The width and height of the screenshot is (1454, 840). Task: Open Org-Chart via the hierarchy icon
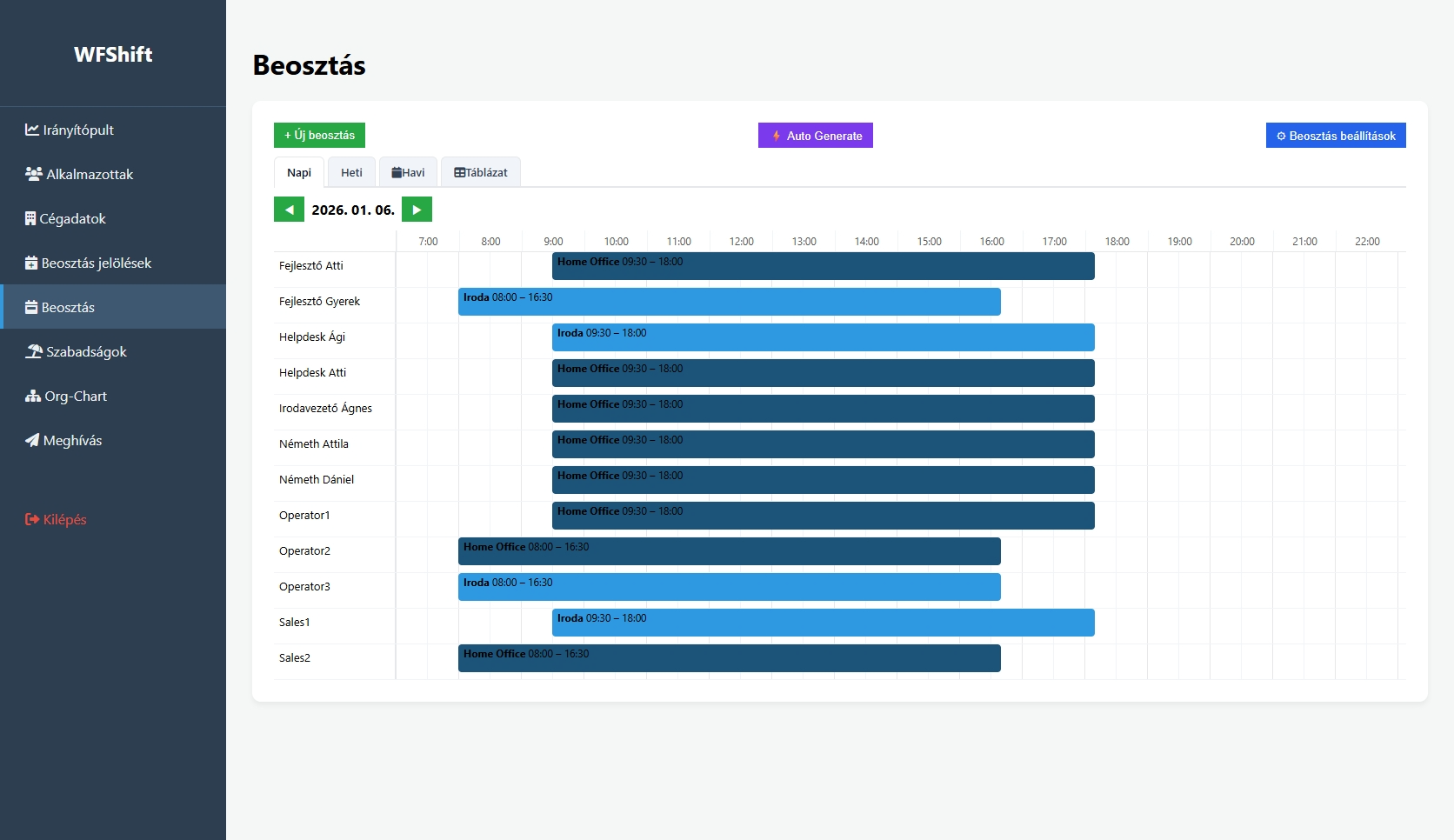[x=33, y=396]
